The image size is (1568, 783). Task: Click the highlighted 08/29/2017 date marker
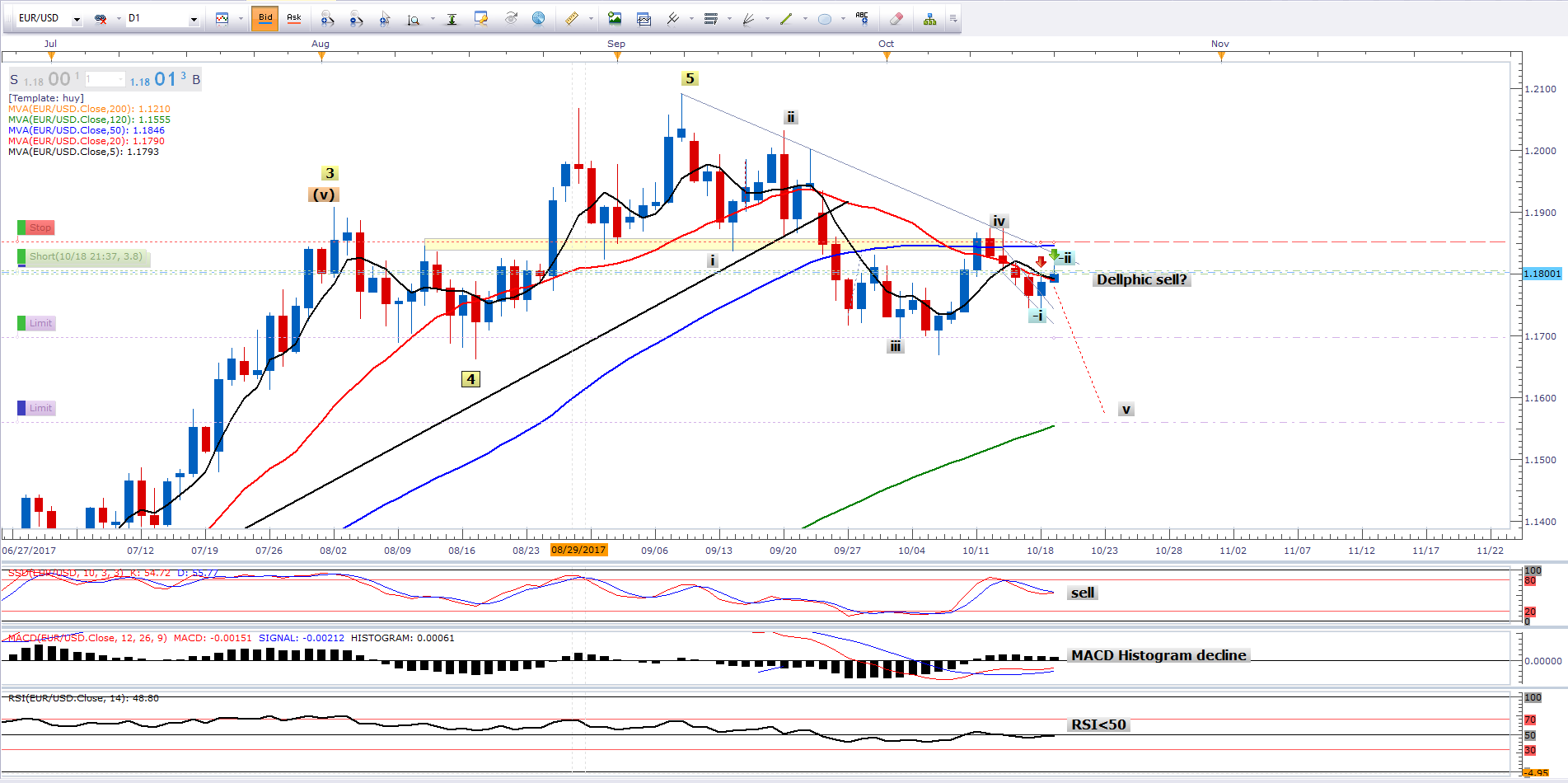[x=578, y=550]
